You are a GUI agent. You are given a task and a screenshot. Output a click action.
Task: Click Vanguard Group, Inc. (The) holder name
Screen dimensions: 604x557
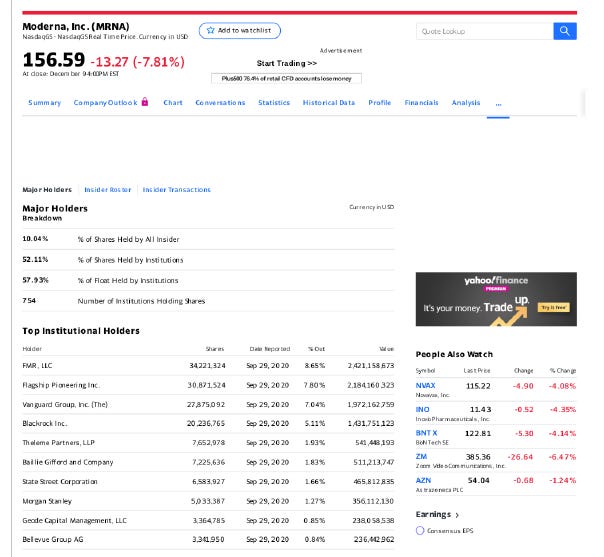click(65, 404)
